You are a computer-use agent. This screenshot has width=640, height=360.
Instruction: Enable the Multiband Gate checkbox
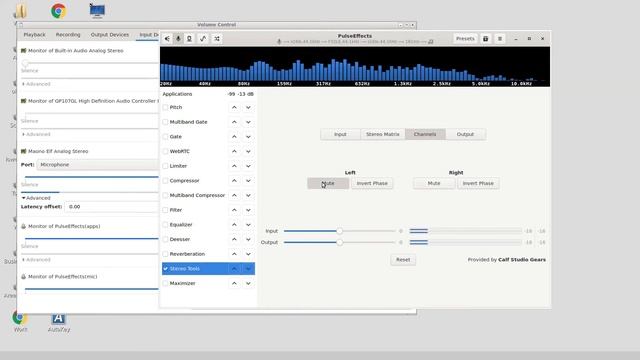pyautogui.click(x=165, y=122)
